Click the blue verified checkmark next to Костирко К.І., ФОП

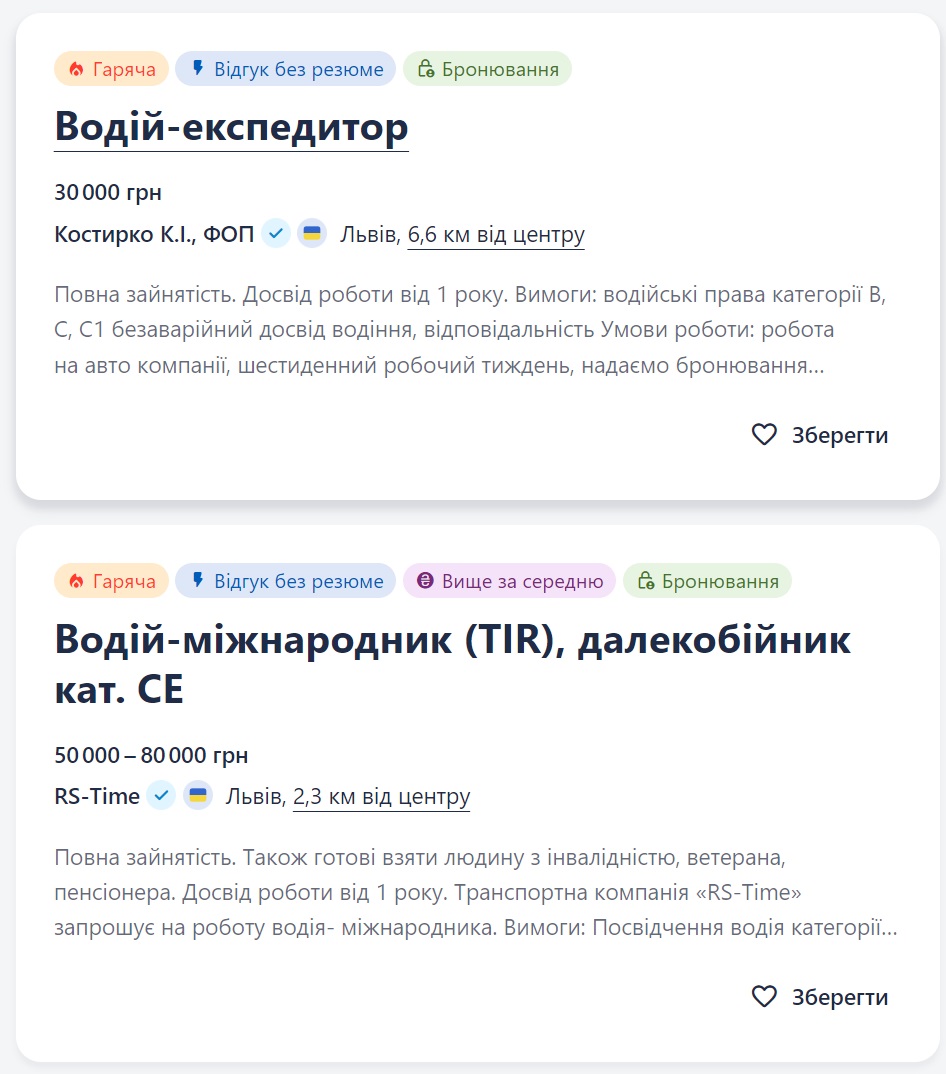point(276,233)
